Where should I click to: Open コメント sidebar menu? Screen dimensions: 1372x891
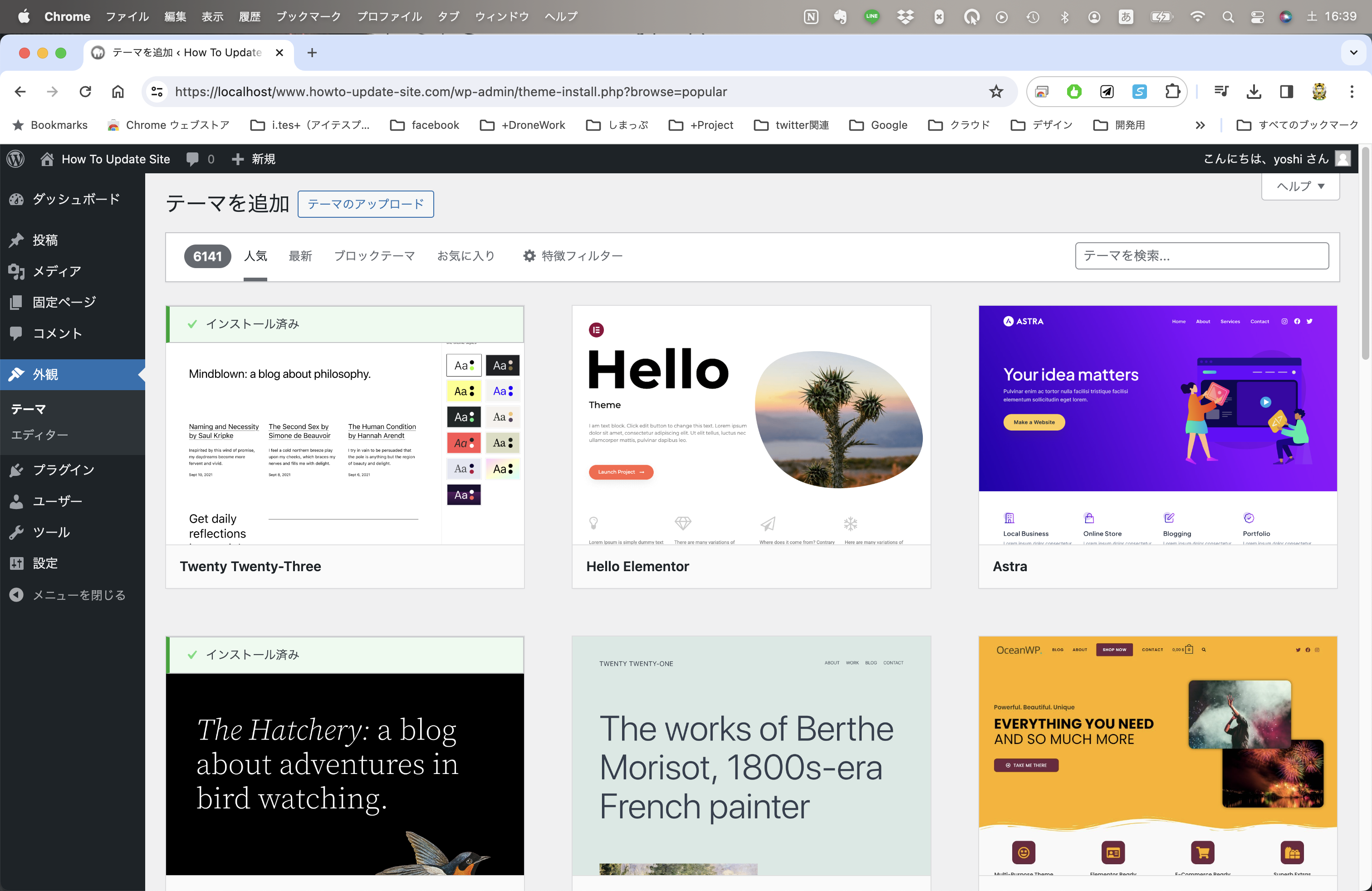pyautogui.click(x=73, y=333)
